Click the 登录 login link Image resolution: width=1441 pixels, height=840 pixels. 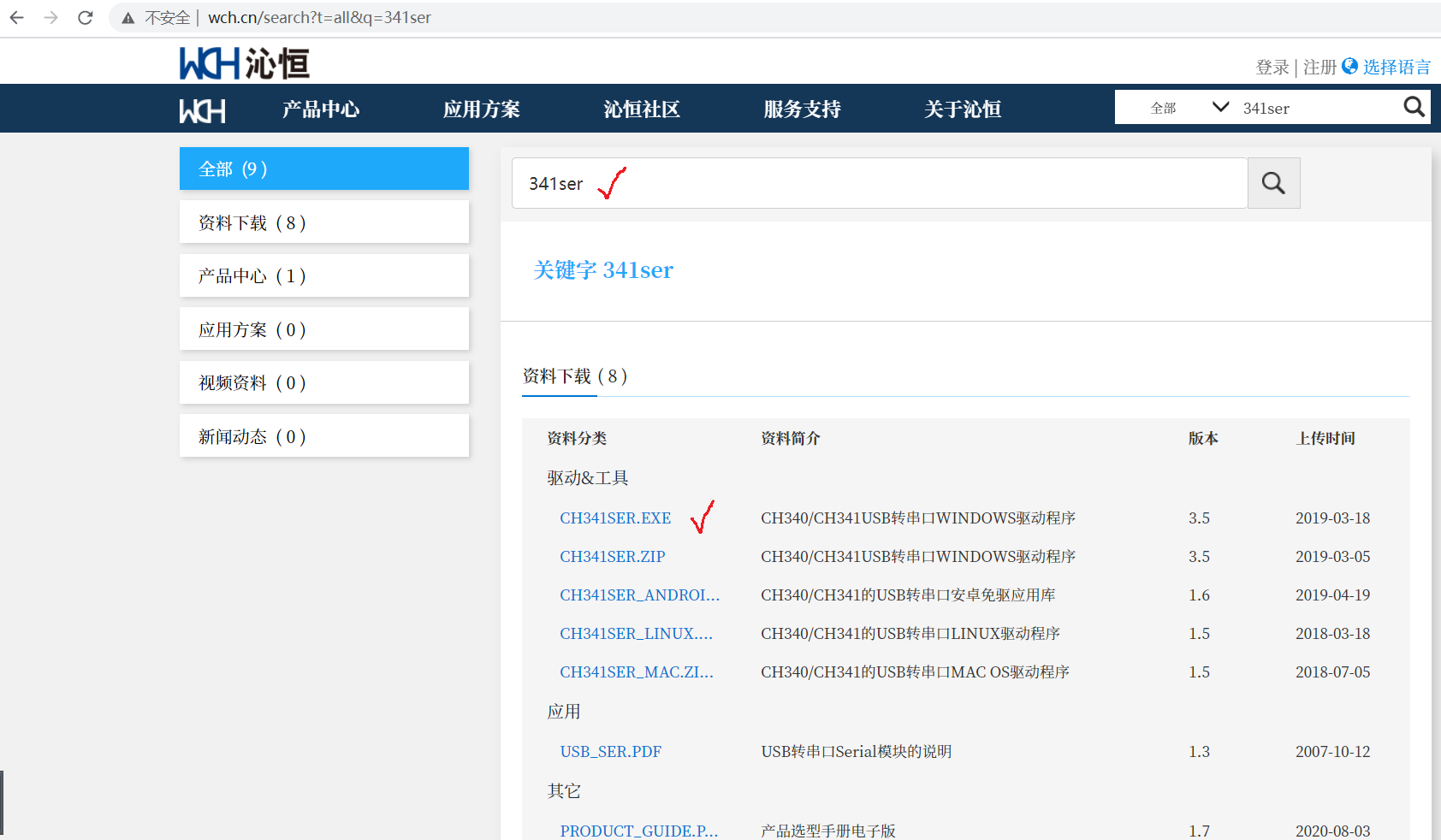[x=1274, y=67]
